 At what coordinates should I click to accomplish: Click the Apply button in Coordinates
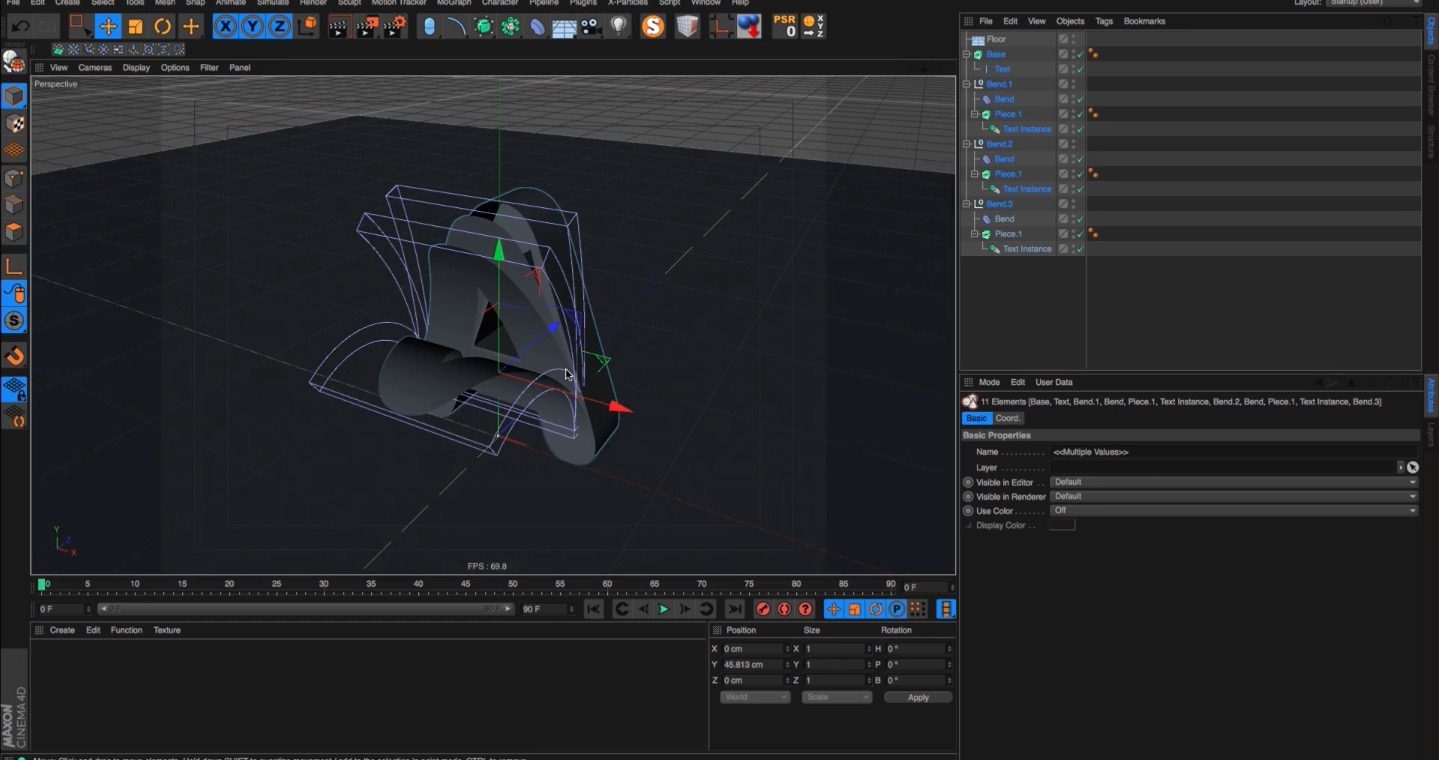coord(918,697)
